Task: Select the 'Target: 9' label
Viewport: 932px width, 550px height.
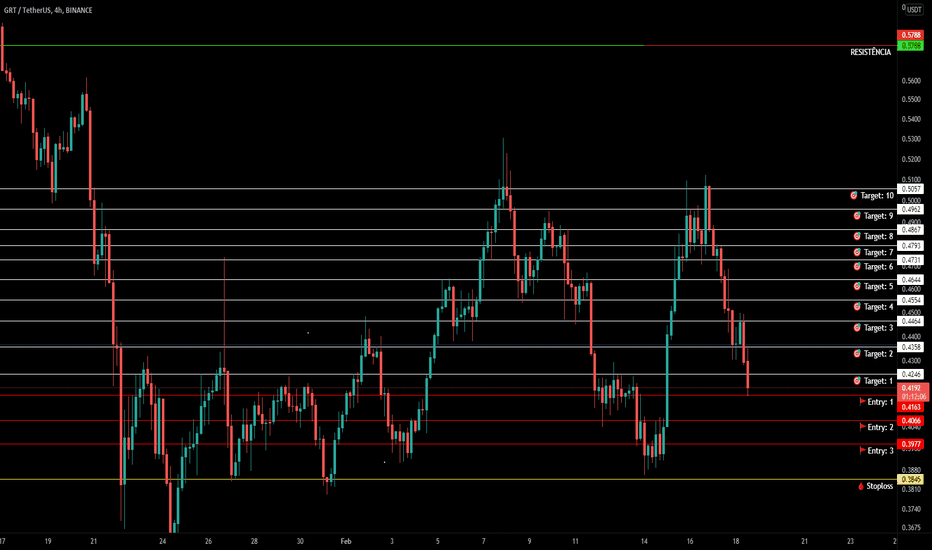Action: [879, 216]
